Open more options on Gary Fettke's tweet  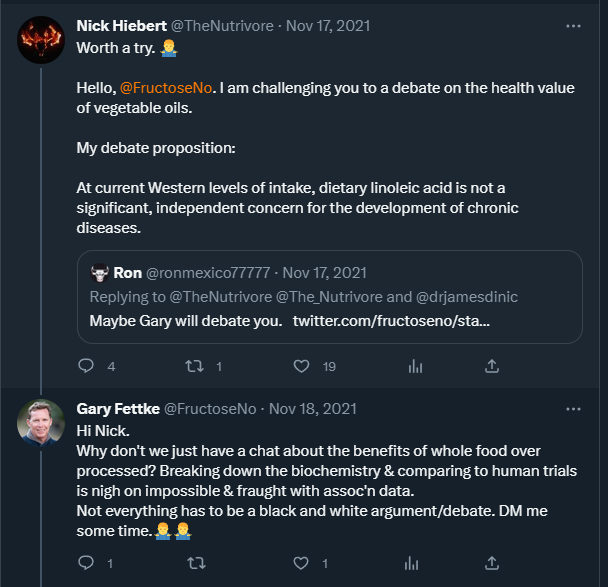(573, 409)
